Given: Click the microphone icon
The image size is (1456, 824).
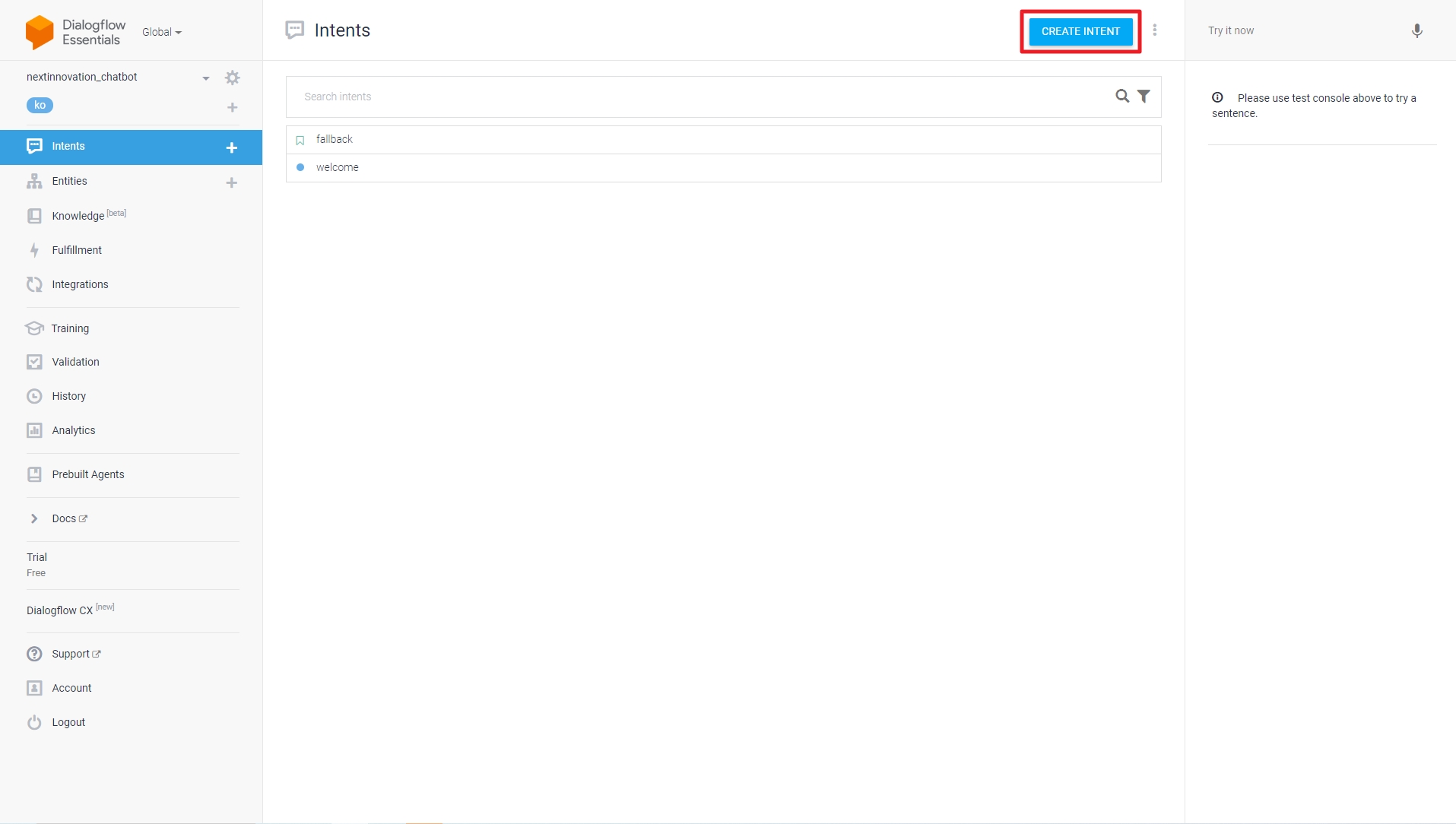Looking at the screenshot, I should tap(1417, 30).
